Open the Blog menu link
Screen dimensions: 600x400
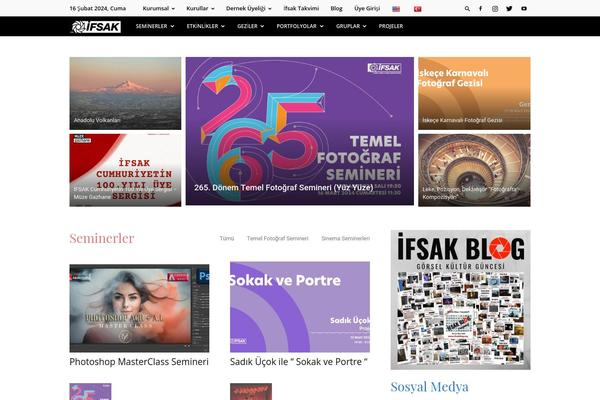point(336,8)
